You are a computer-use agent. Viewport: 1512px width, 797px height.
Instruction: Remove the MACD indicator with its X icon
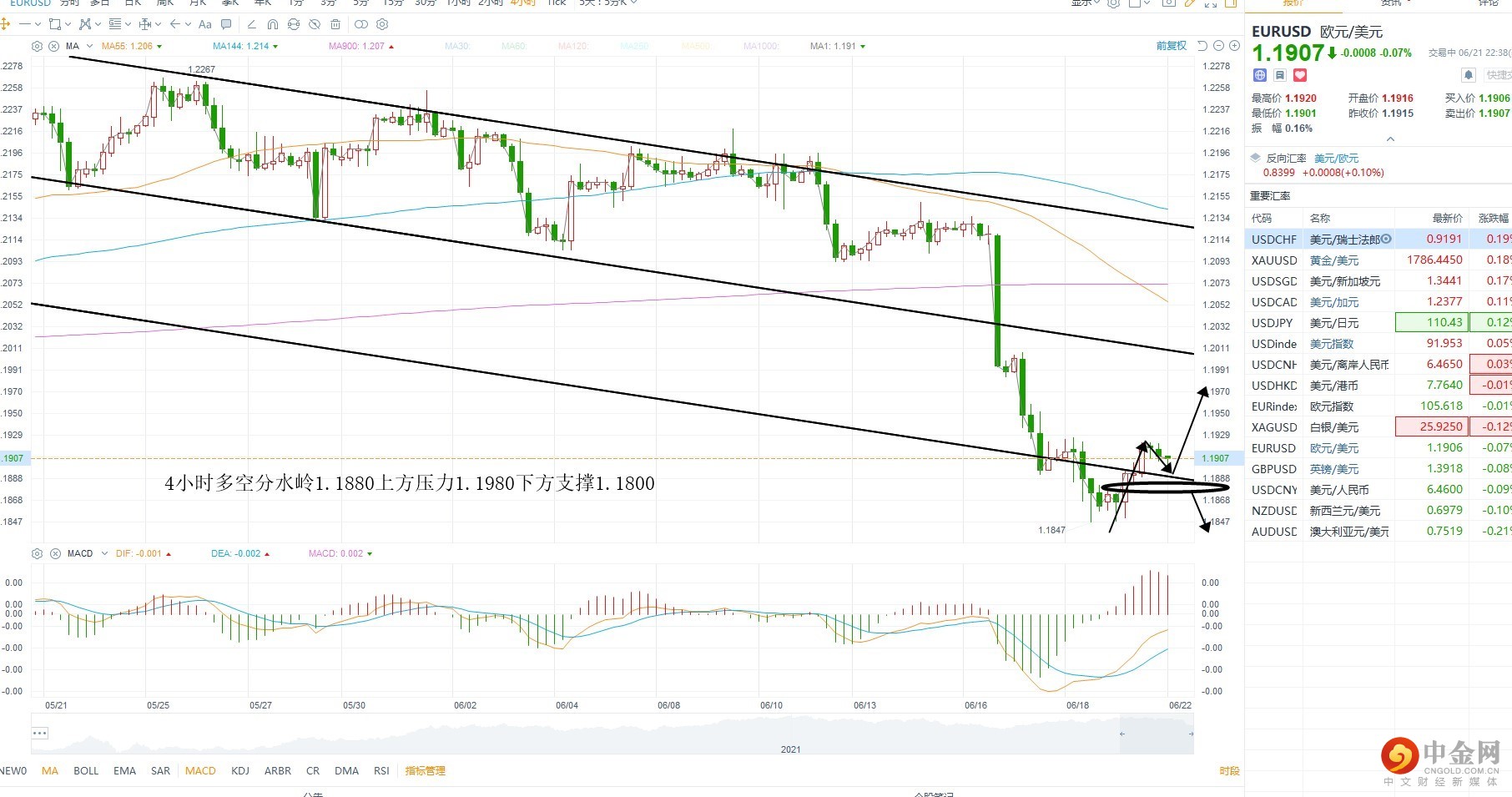[55, 553]
